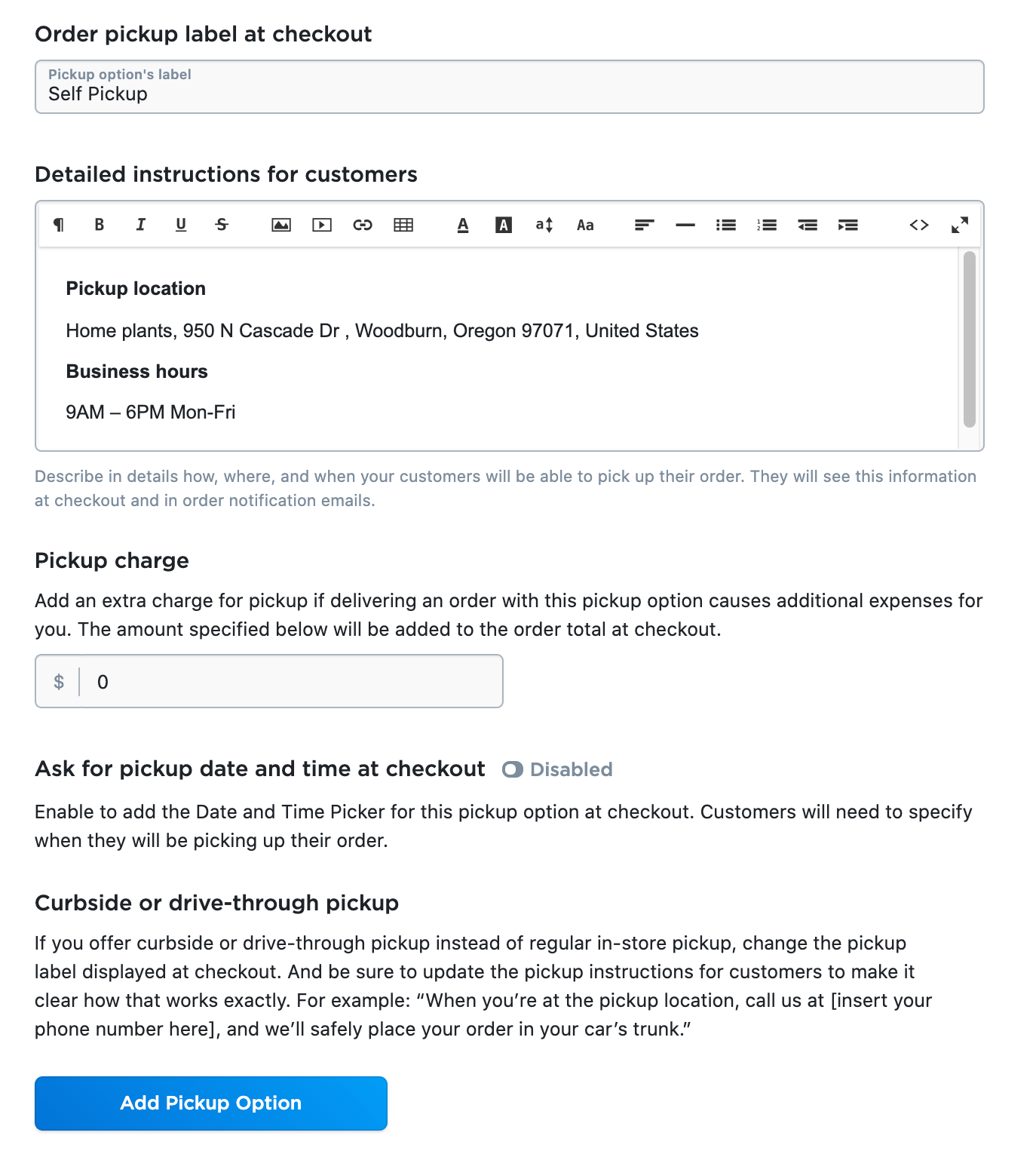Apply italic formatting in editor
This screenshot has width=1036, height=1154.
pos(140,225)
